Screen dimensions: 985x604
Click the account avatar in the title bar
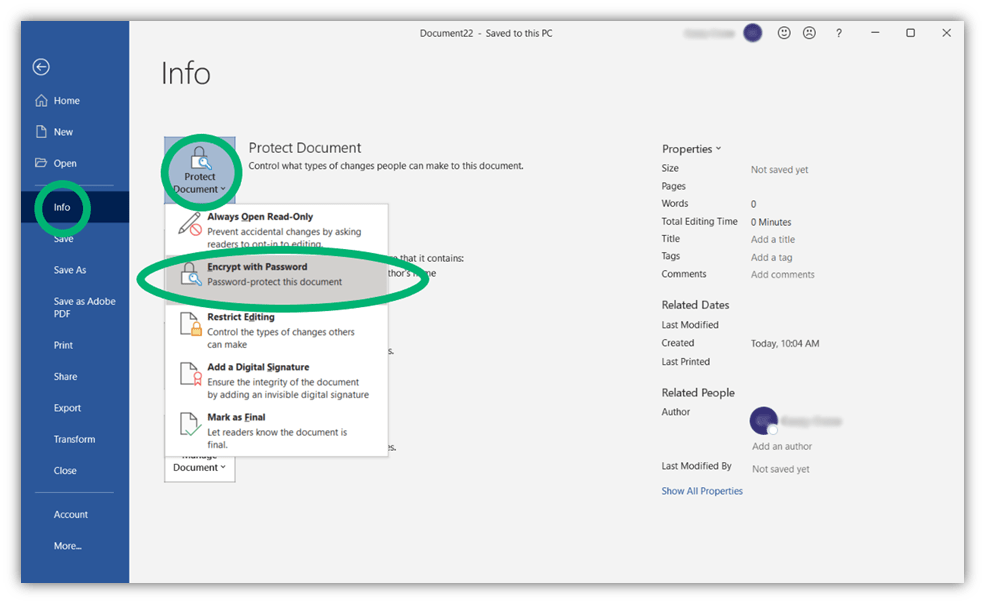752,32
